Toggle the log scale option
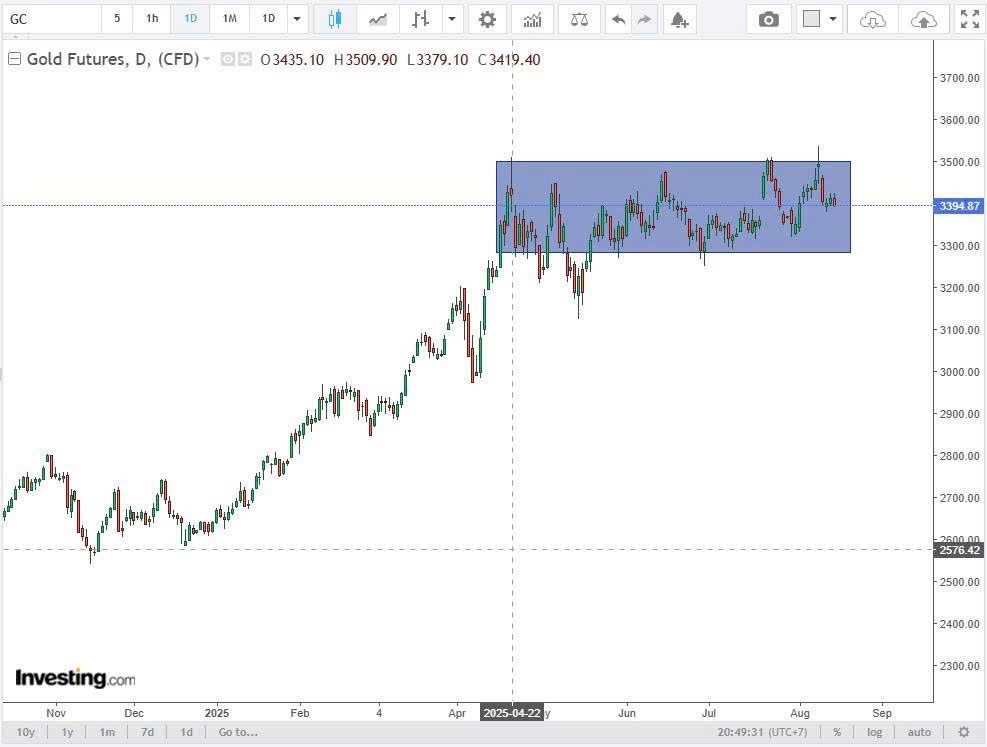The image size is (987, 747). [x=874, y=732]
